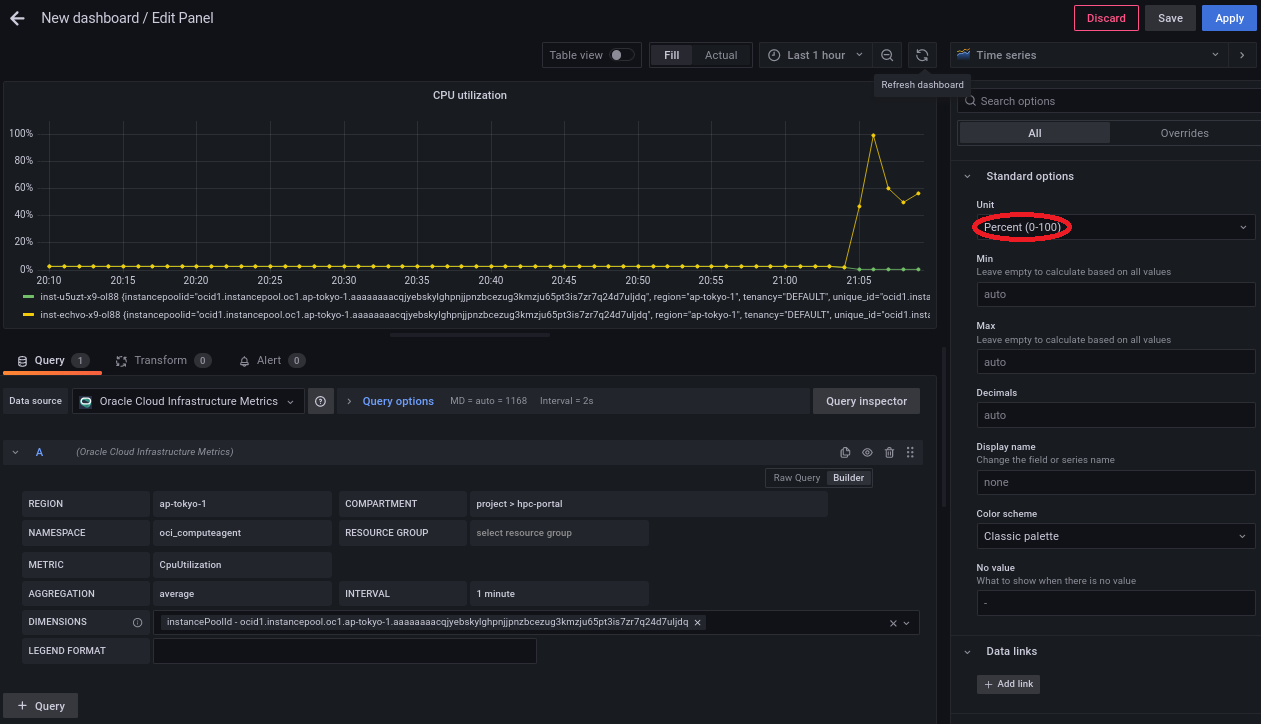Open the Query inspector
This screenshot has height=724, width=1261.
[866, 401]
